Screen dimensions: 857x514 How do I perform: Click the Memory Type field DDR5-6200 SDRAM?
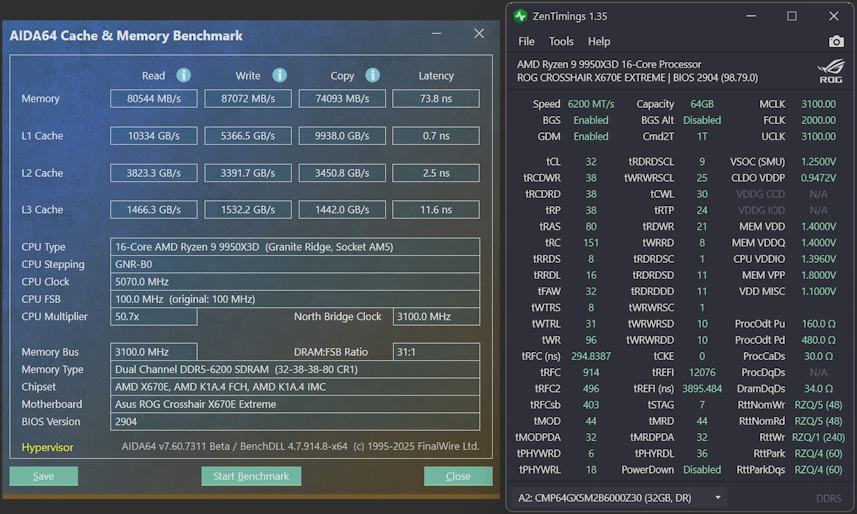click(295, 369)
